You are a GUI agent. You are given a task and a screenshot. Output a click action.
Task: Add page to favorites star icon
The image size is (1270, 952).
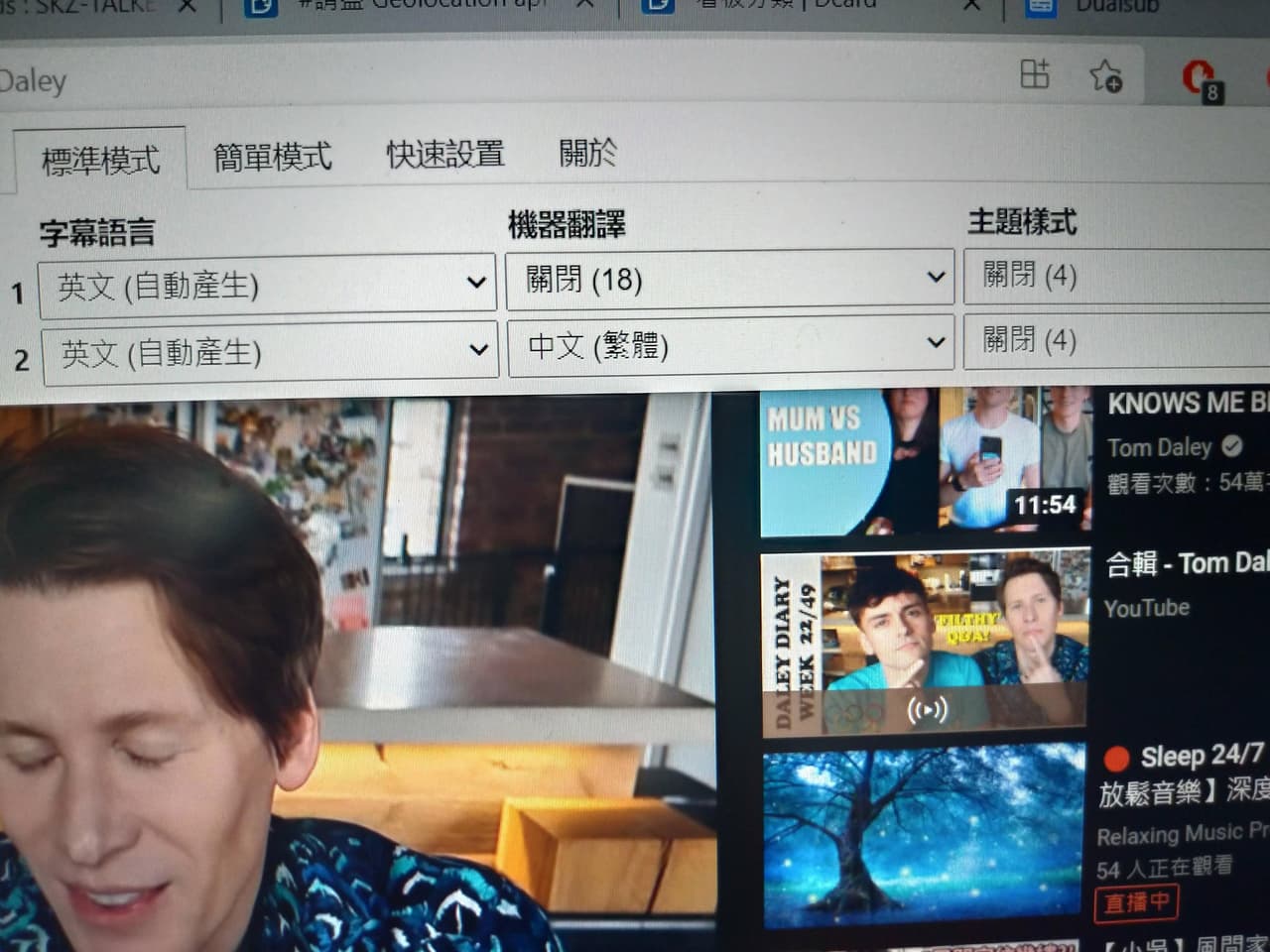click(x=1104, y=76)
